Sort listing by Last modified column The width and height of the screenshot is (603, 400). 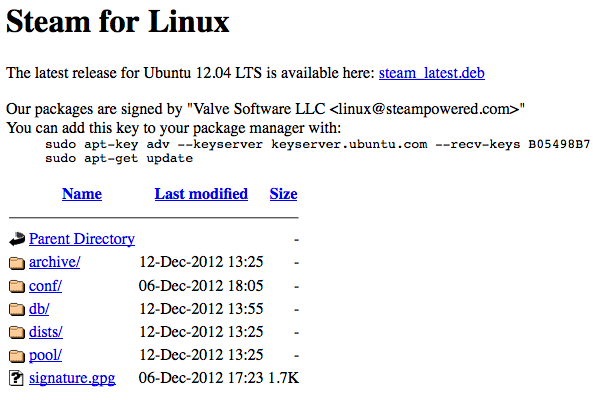click(201, 194)
